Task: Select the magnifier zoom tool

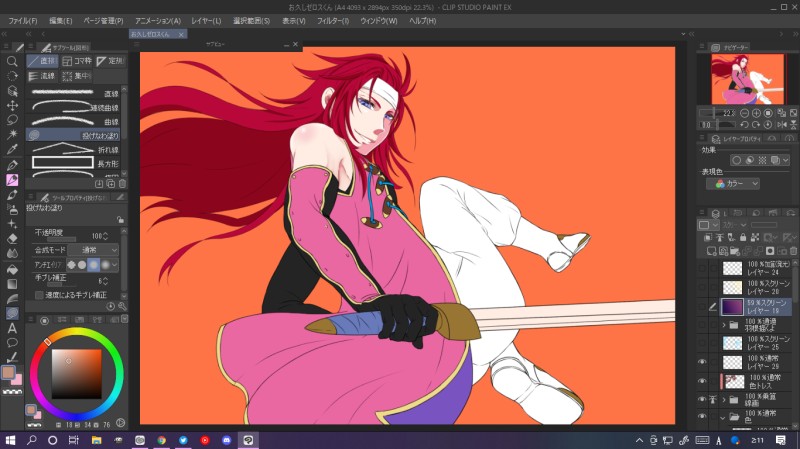Action: click(12, 61)
